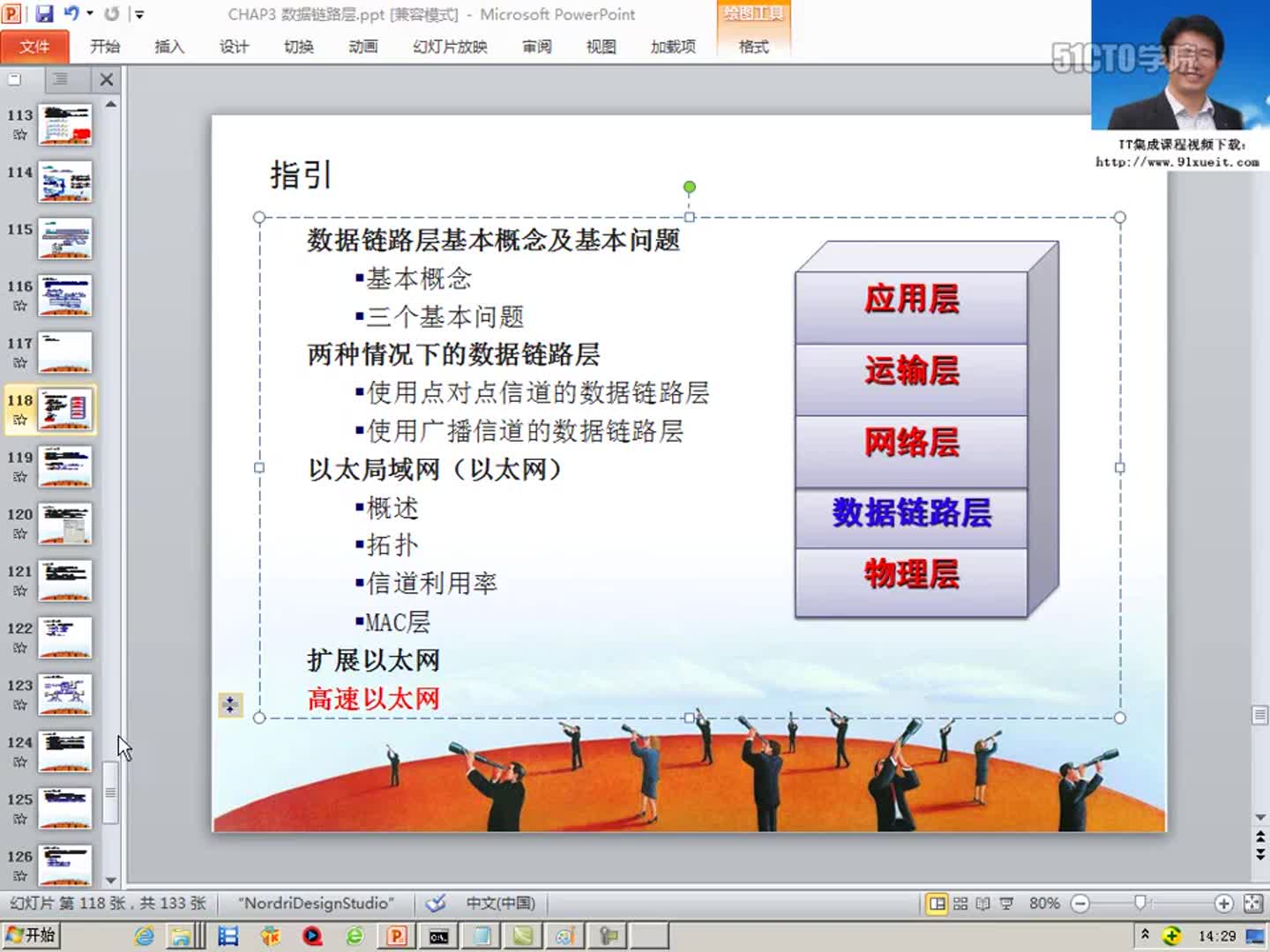The width and height of the screenshot is (1270, 952).
Task: Switch to the Slides thumbnail pane tab
Action: click(x=16, y=78)
